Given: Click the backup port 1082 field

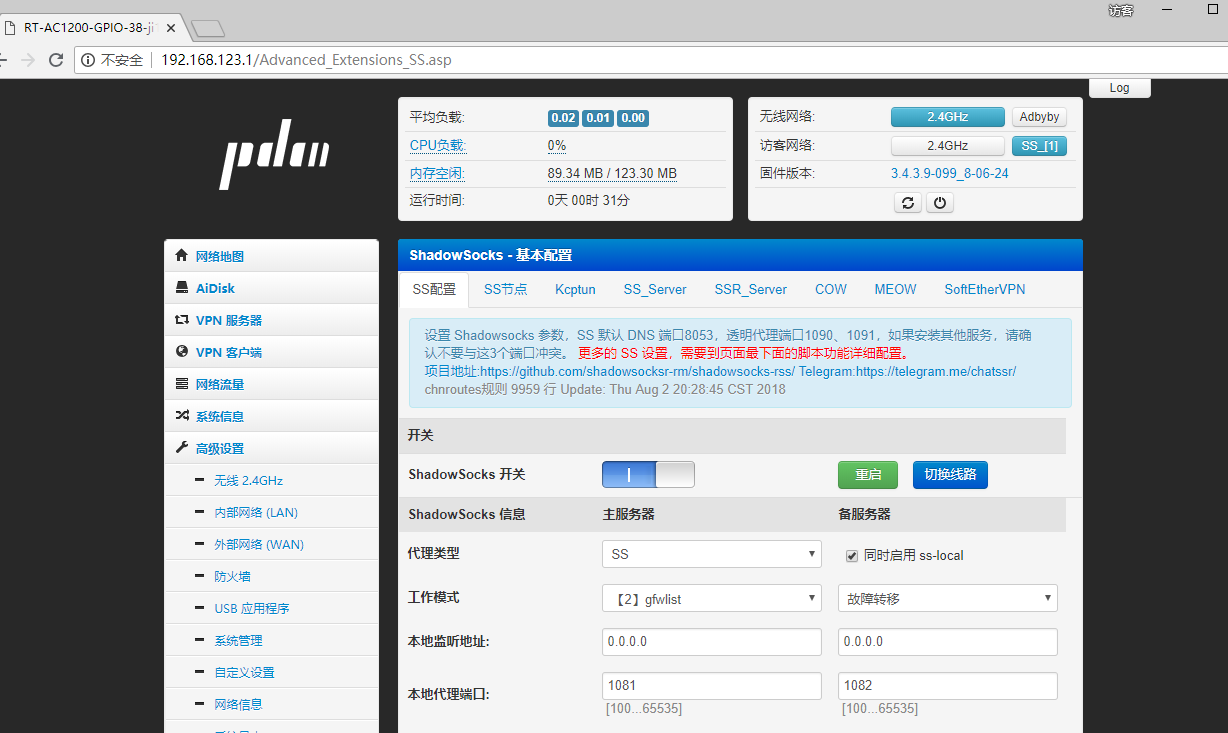Looking at the screenshot, I should [x=947, y=686].
